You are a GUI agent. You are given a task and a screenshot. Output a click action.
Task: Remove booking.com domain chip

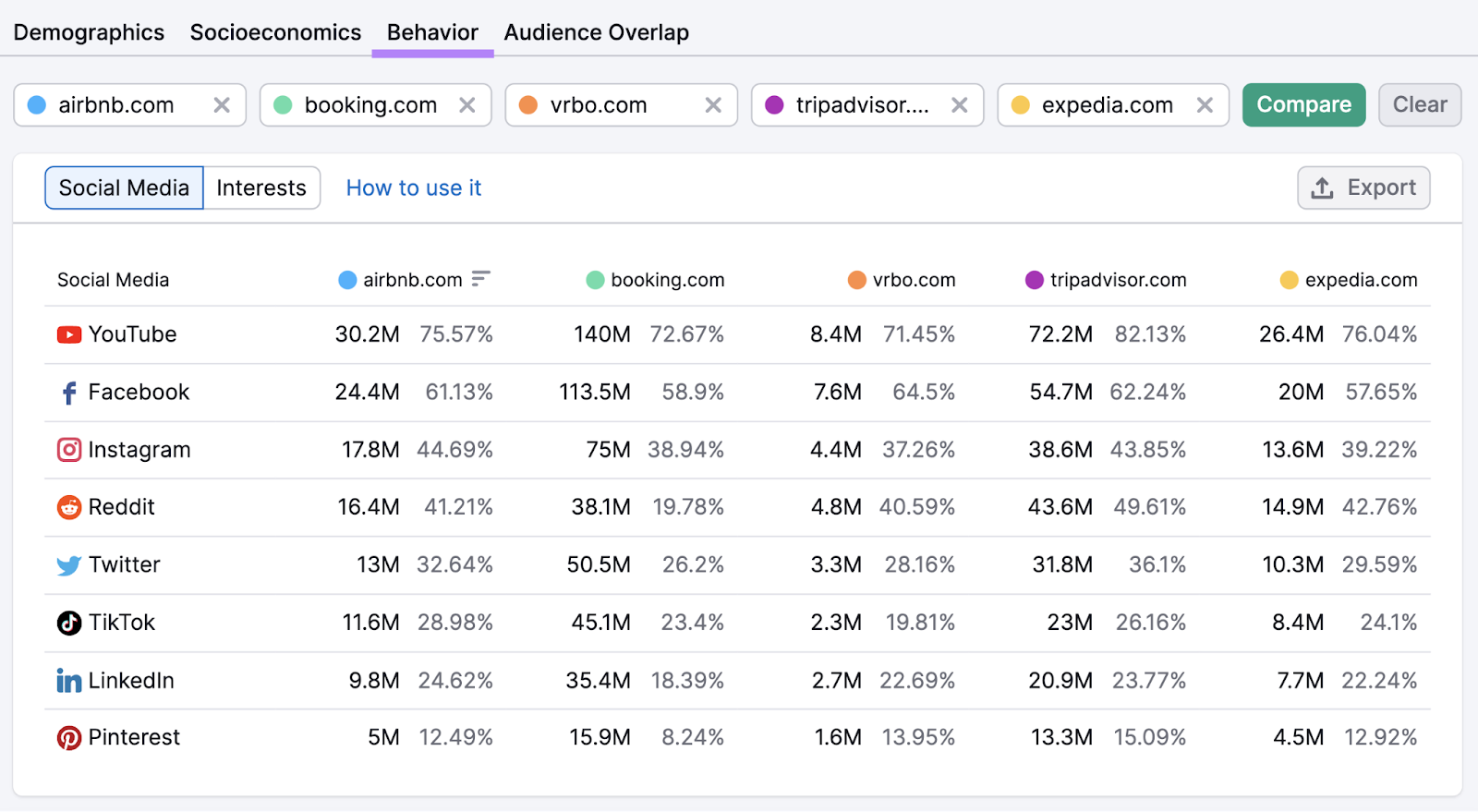coord(467,105)
